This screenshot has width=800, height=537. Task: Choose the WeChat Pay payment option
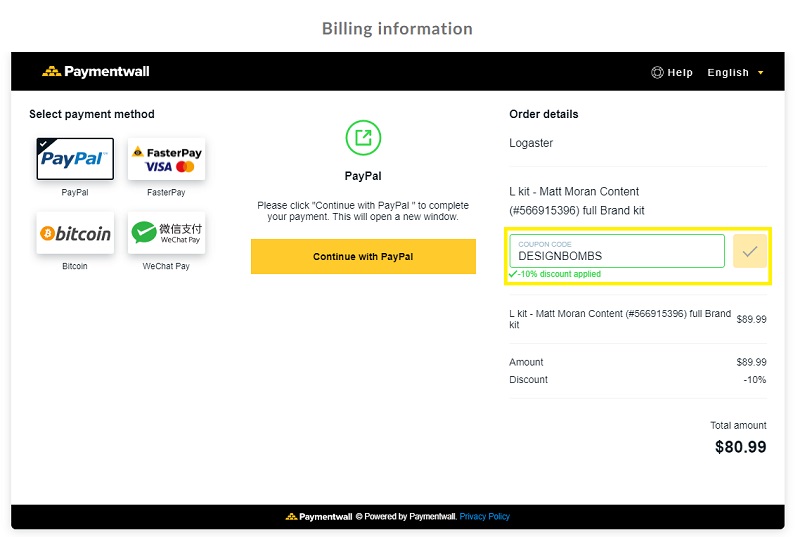click(166, 233)
